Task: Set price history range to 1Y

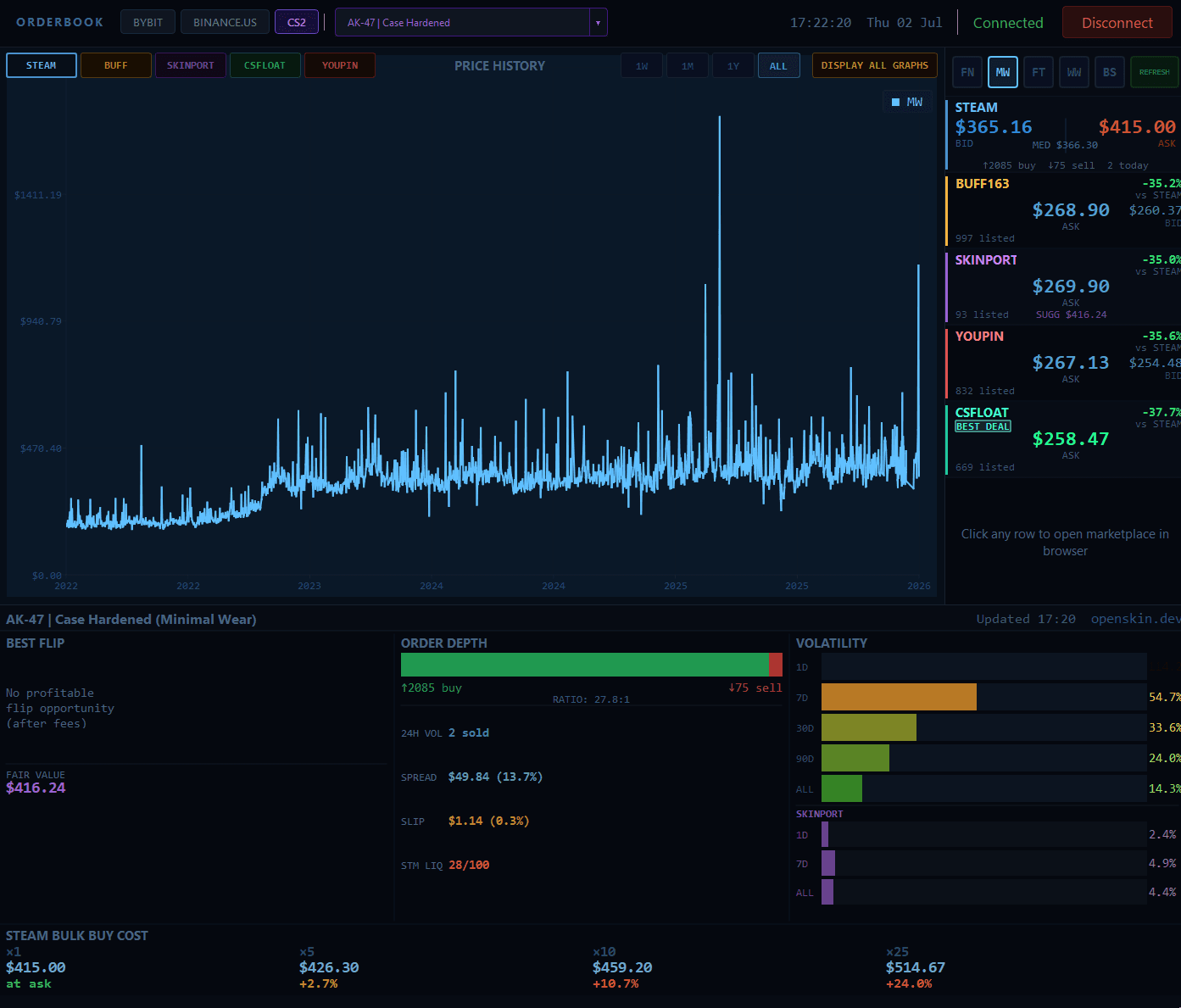Action: [x=733, y=65]
